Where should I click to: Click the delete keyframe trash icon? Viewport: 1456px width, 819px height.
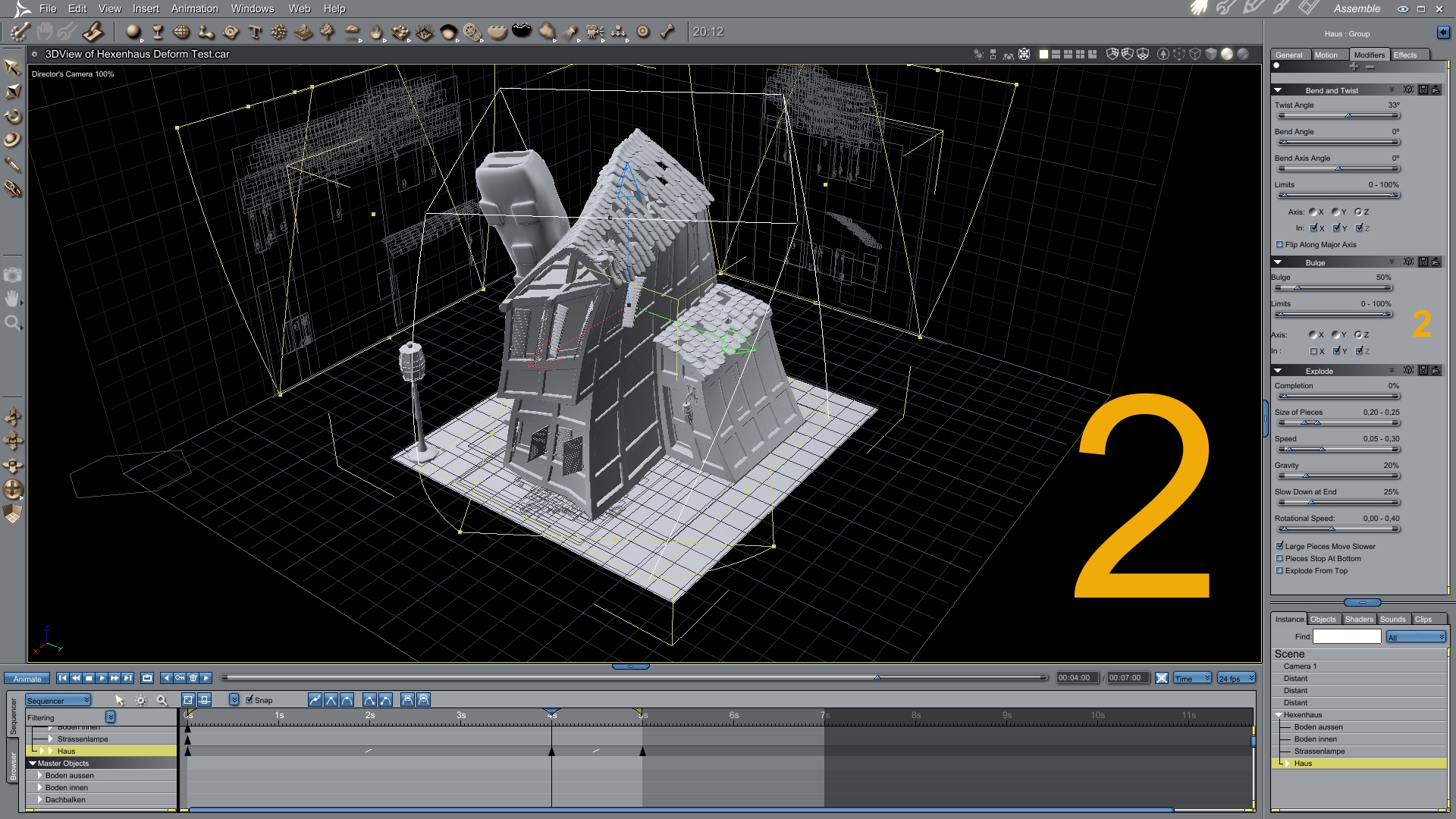pyautogui.click(x=193, y=678)
